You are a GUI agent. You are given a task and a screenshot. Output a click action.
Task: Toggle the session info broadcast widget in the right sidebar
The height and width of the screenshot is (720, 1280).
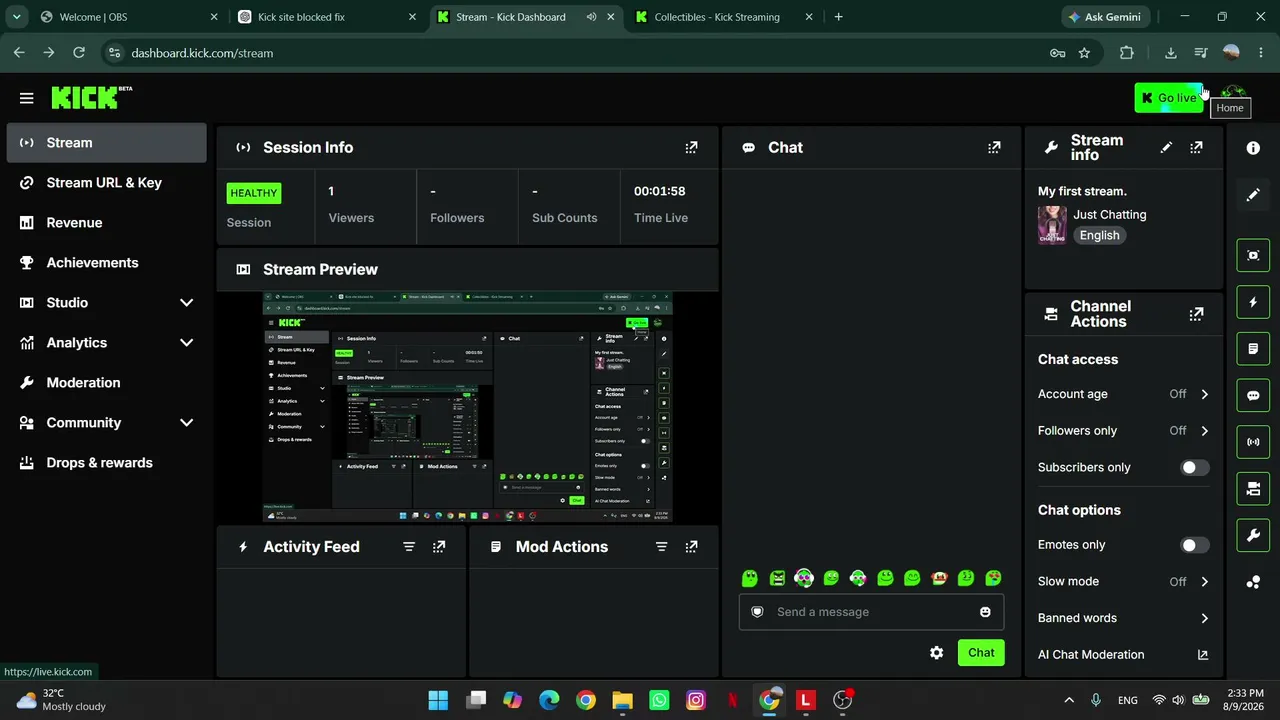[1253, 442]
